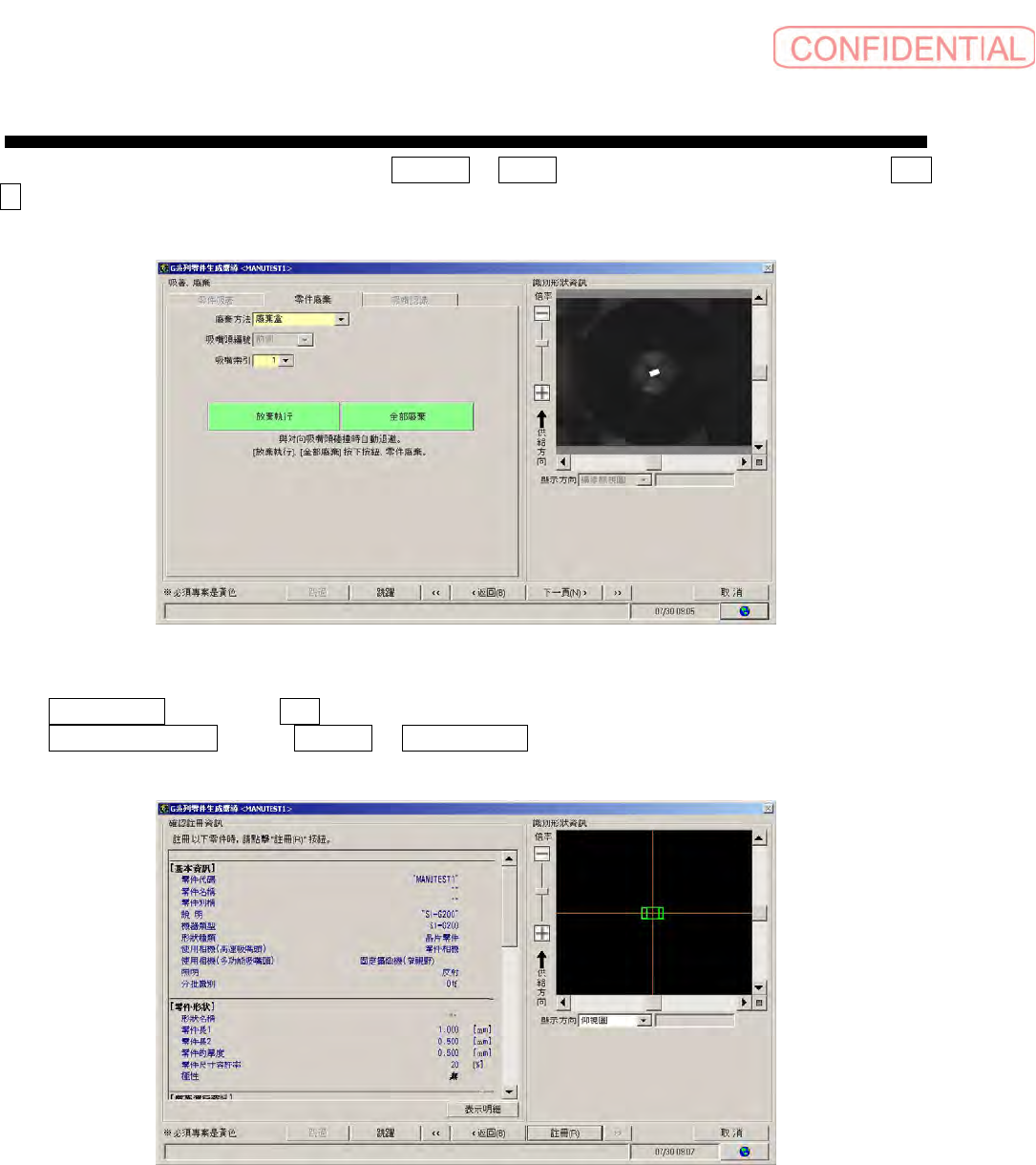Viewport: 1036px width, 1165px height.
Task: Open the 廢棄方法 dropdown showing 廢棄盒
Action: pos(342,320)
